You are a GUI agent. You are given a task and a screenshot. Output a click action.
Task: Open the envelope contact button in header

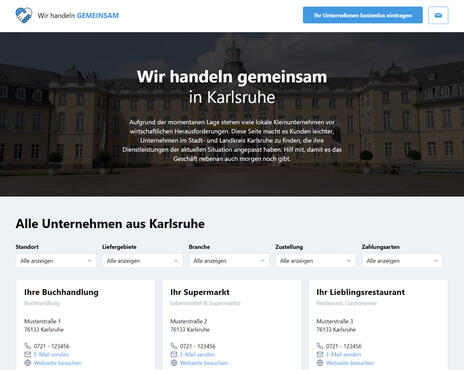click(438, 15)
